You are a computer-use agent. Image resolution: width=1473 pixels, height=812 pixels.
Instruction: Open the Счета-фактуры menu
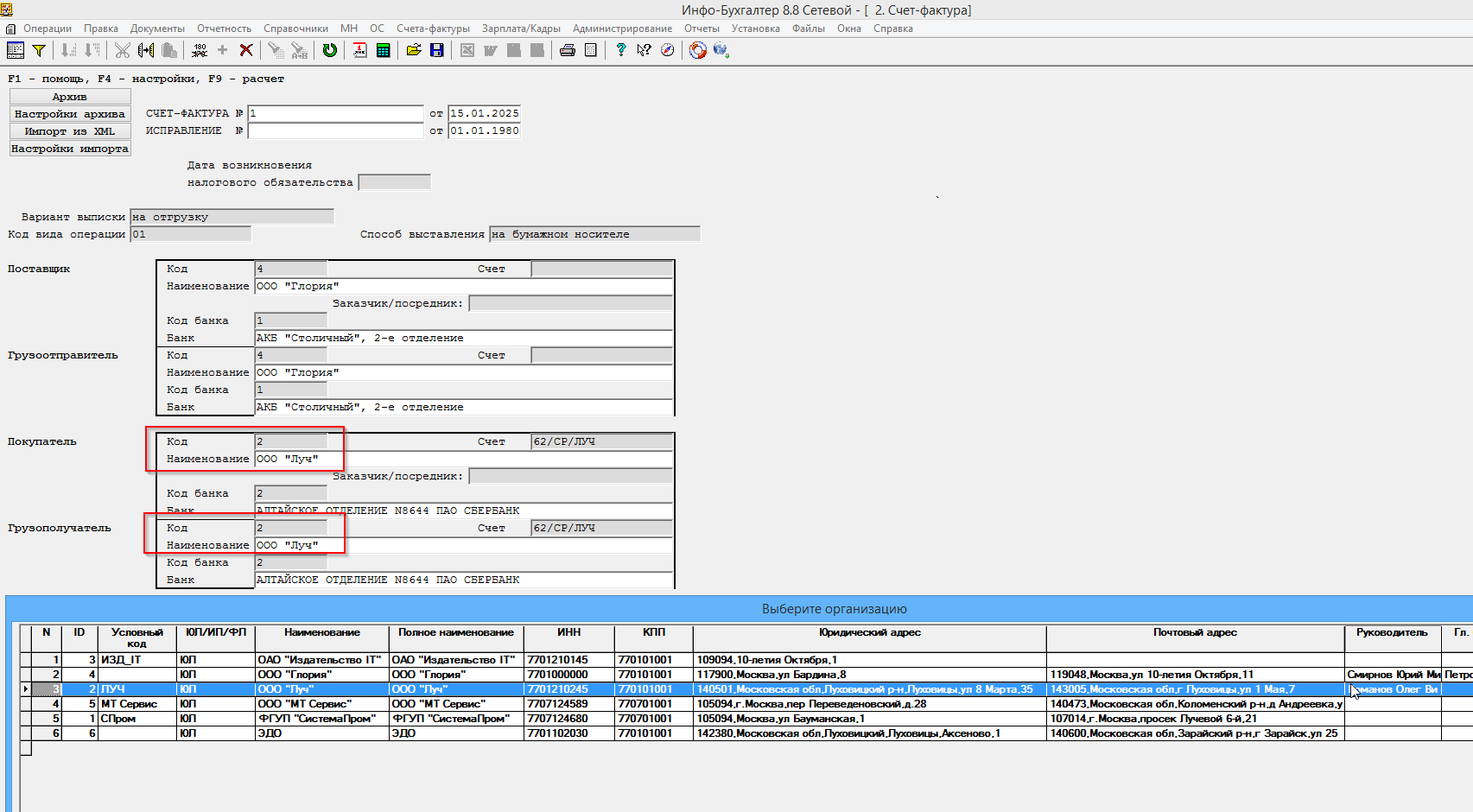coord(433,29)
